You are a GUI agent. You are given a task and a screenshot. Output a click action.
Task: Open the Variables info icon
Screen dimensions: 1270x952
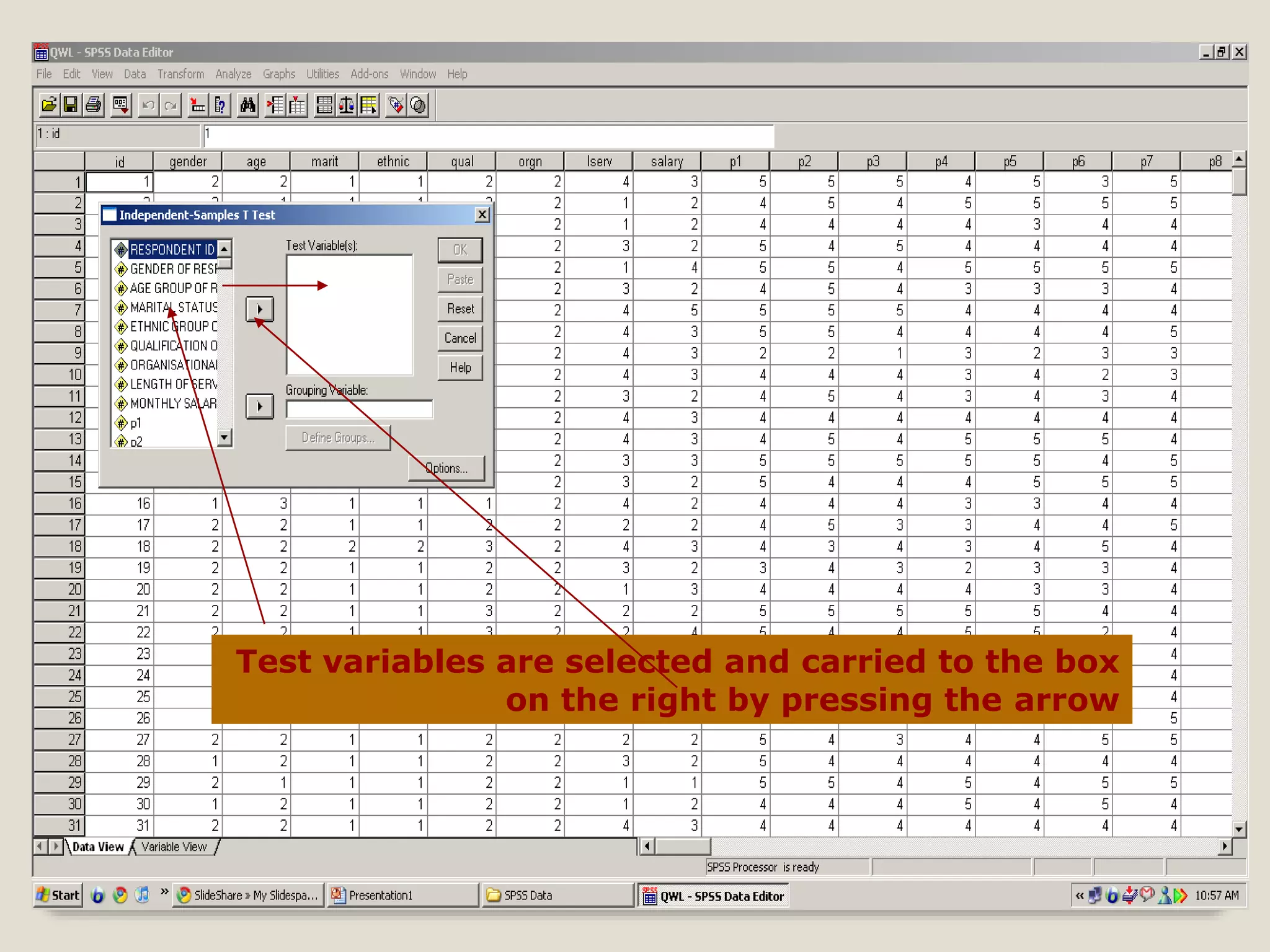coord(220,105)
